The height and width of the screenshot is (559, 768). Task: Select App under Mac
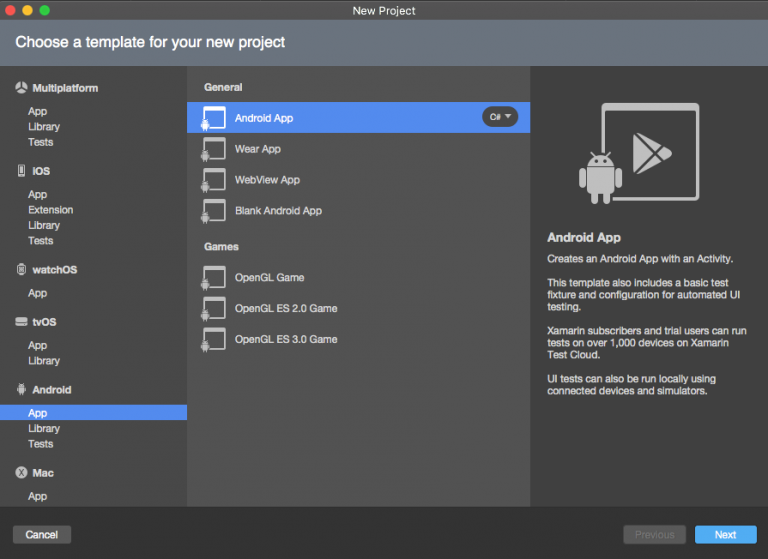pos(38,496)
